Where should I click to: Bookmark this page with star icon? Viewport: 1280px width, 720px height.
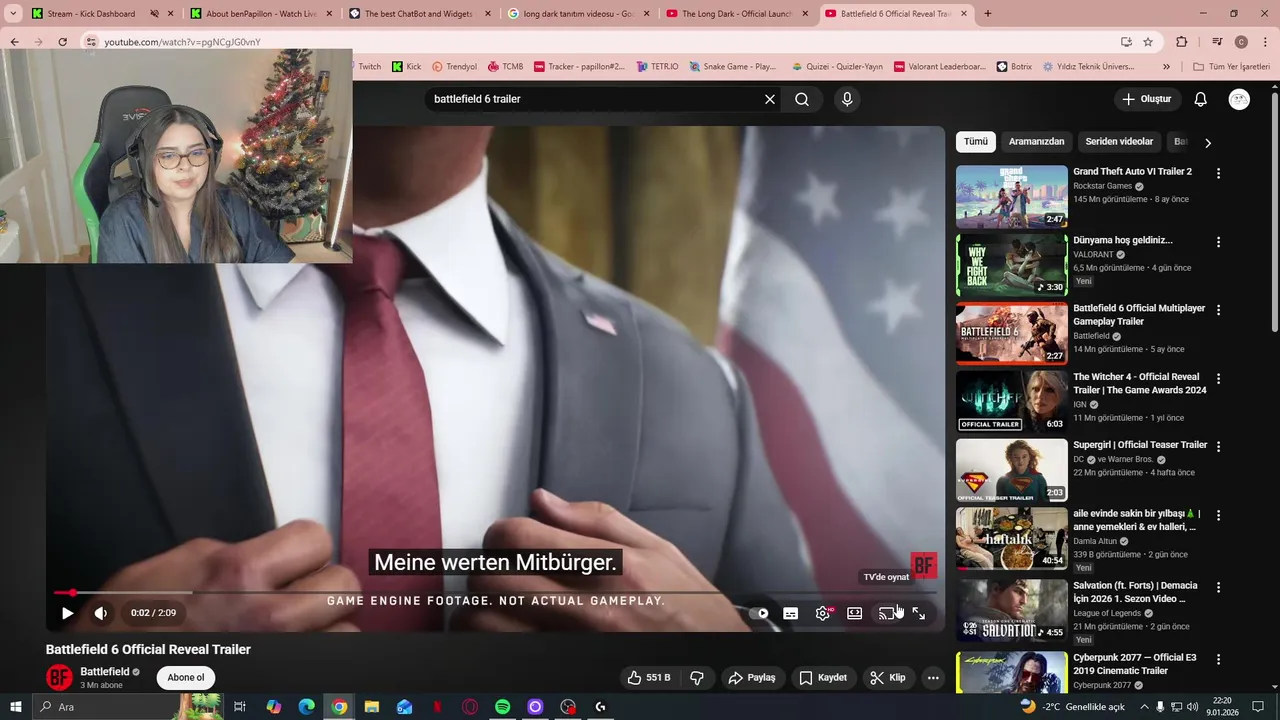click(x=1148, y=42)
